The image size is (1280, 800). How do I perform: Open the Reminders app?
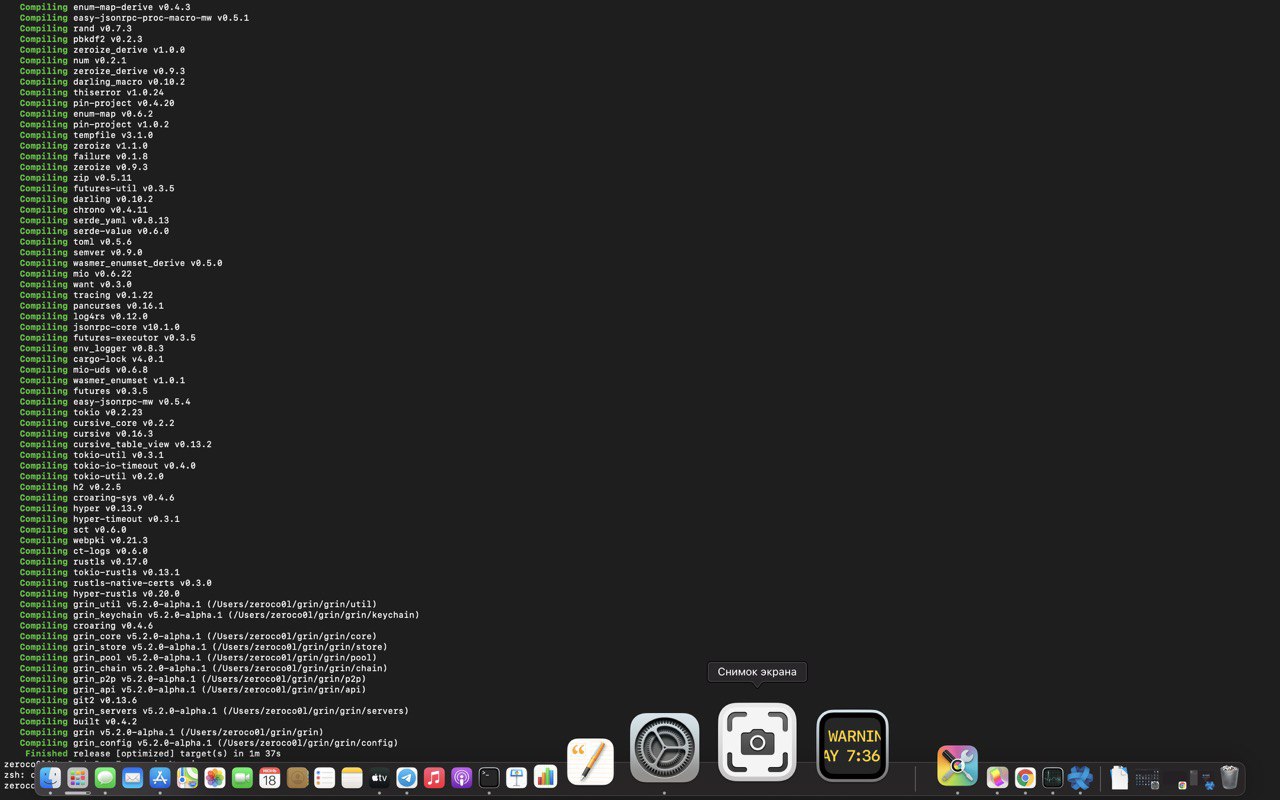(x=324, y=777)
